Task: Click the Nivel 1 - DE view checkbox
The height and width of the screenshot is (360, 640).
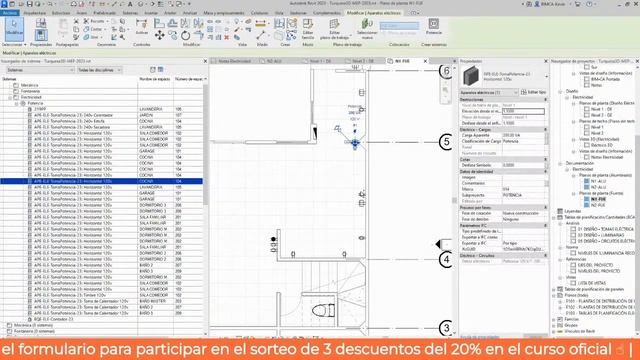Action: point(587,109)
